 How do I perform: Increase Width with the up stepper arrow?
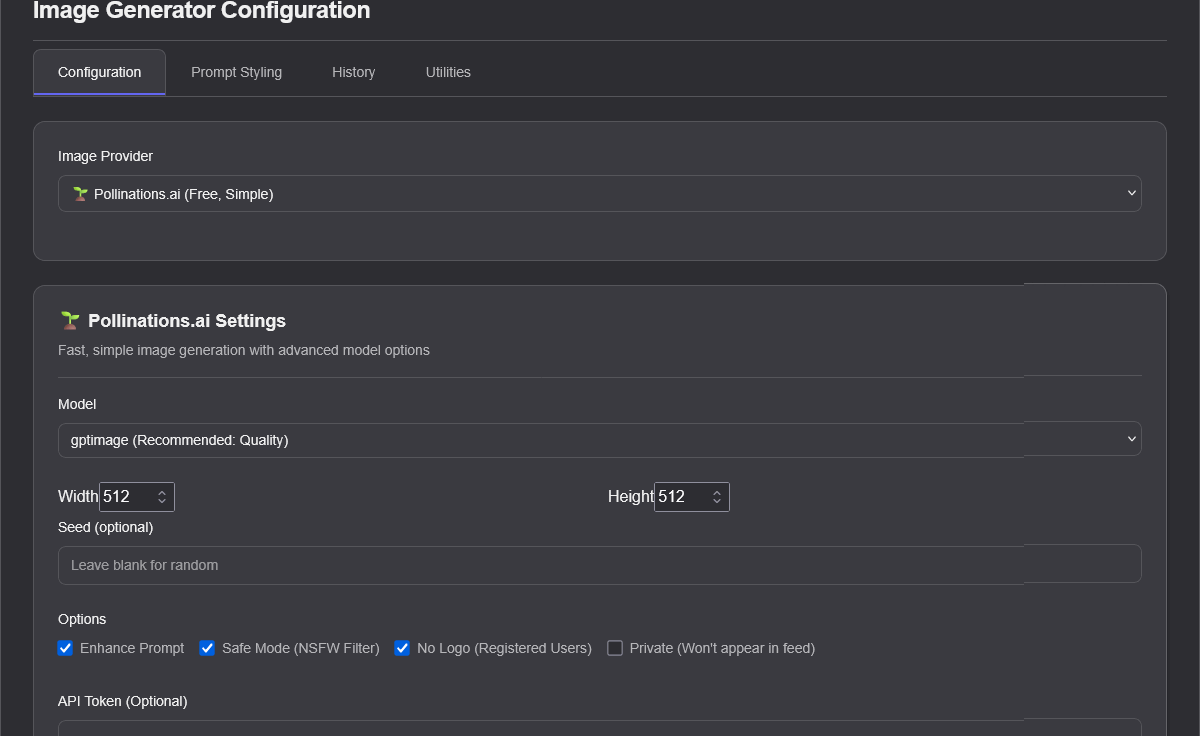[162, 492]
